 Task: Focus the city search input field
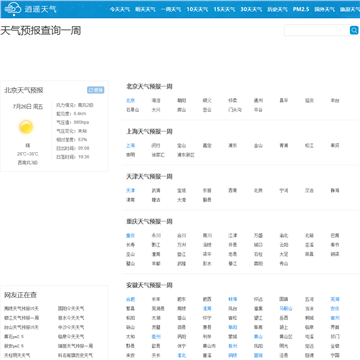pyautogui.click(x=317, y=30)
